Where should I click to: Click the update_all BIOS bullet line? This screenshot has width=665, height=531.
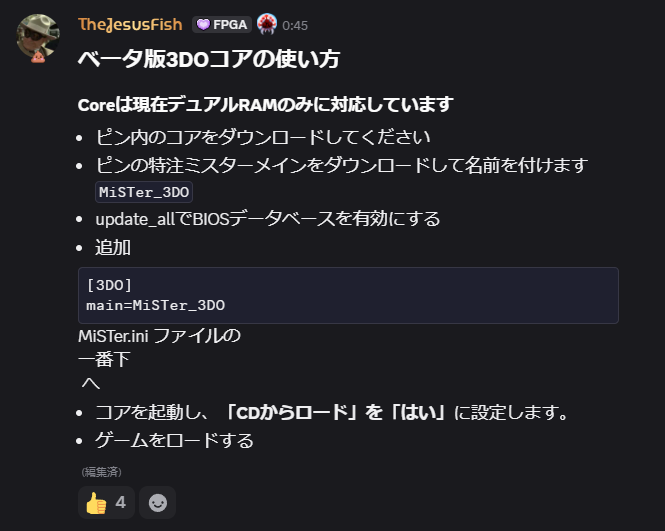tap(268, 219)
